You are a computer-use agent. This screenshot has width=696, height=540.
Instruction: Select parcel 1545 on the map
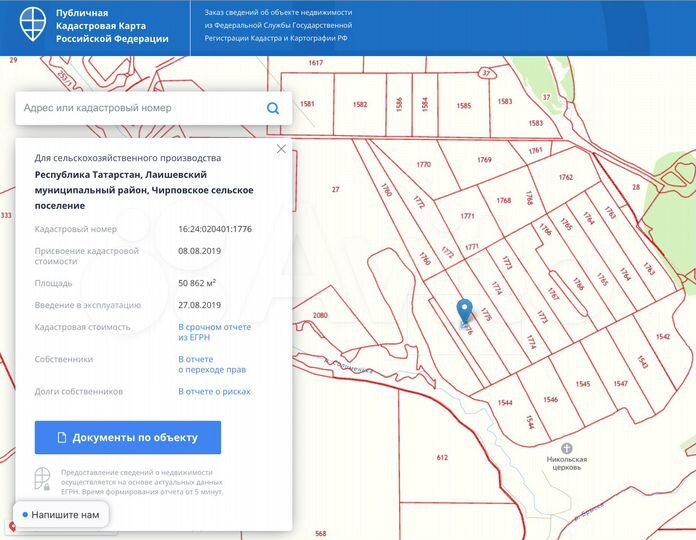[x=583, y=384]
